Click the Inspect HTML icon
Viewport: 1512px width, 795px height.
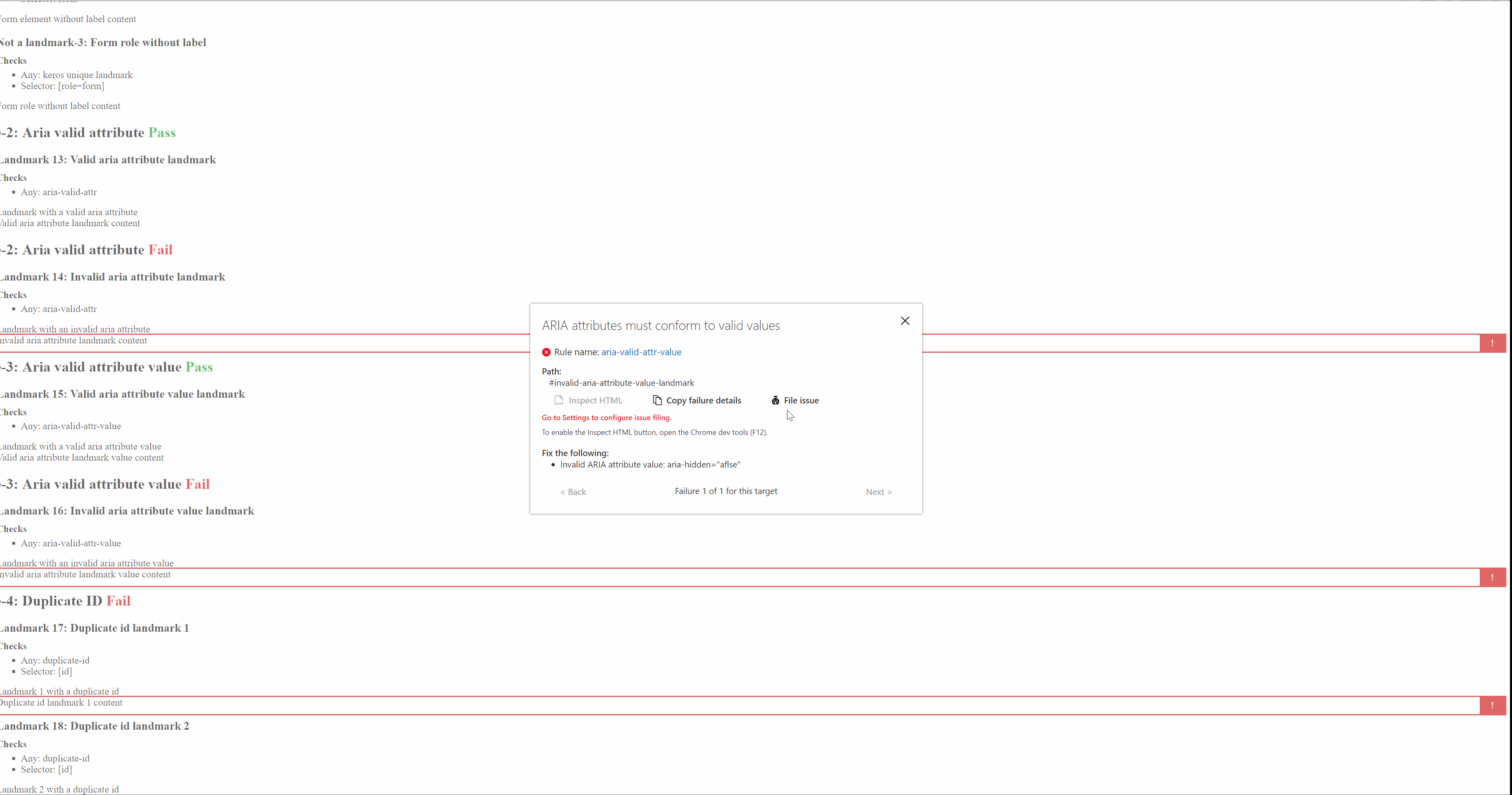point(559,400)
